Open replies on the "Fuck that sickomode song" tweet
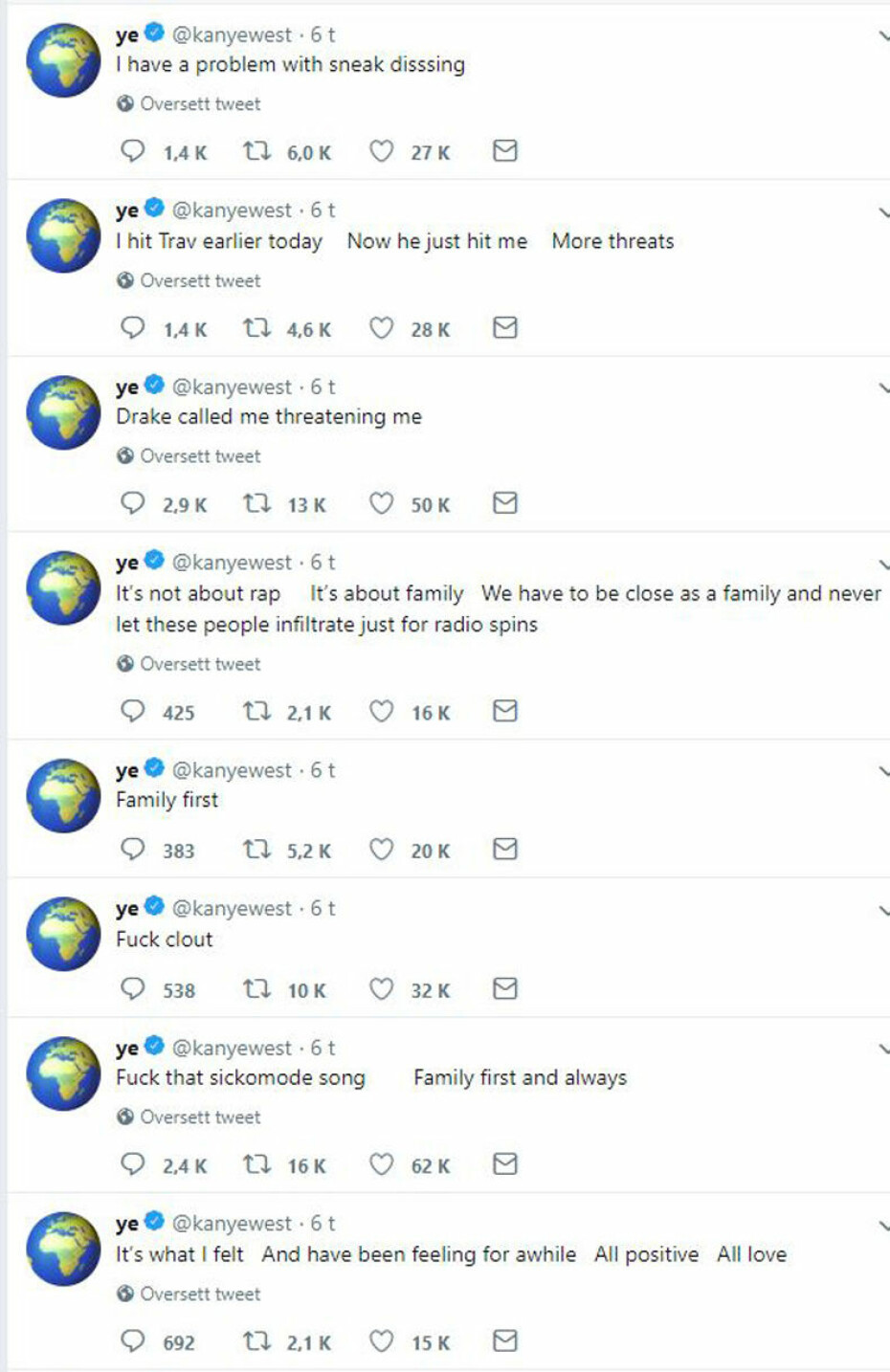 [135, 1165]
